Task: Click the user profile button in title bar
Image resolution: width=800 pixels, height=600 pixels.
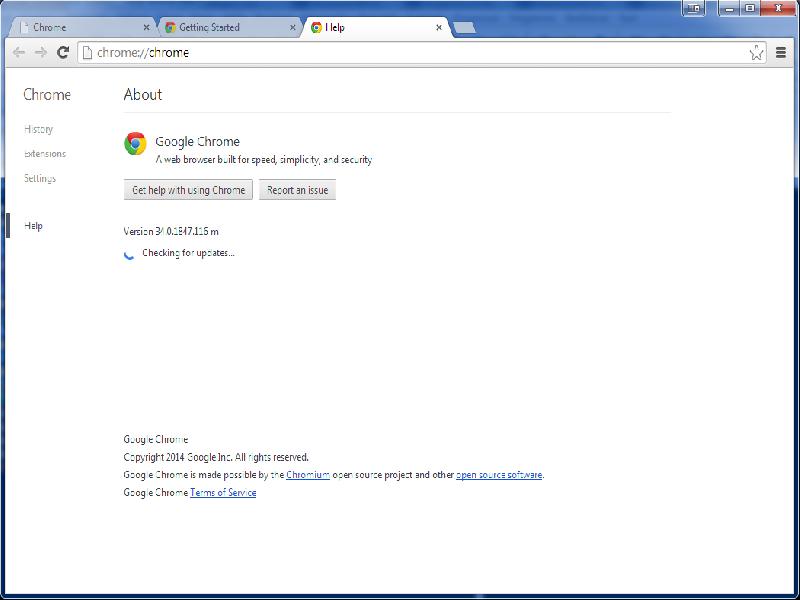Action: (693, 8)
